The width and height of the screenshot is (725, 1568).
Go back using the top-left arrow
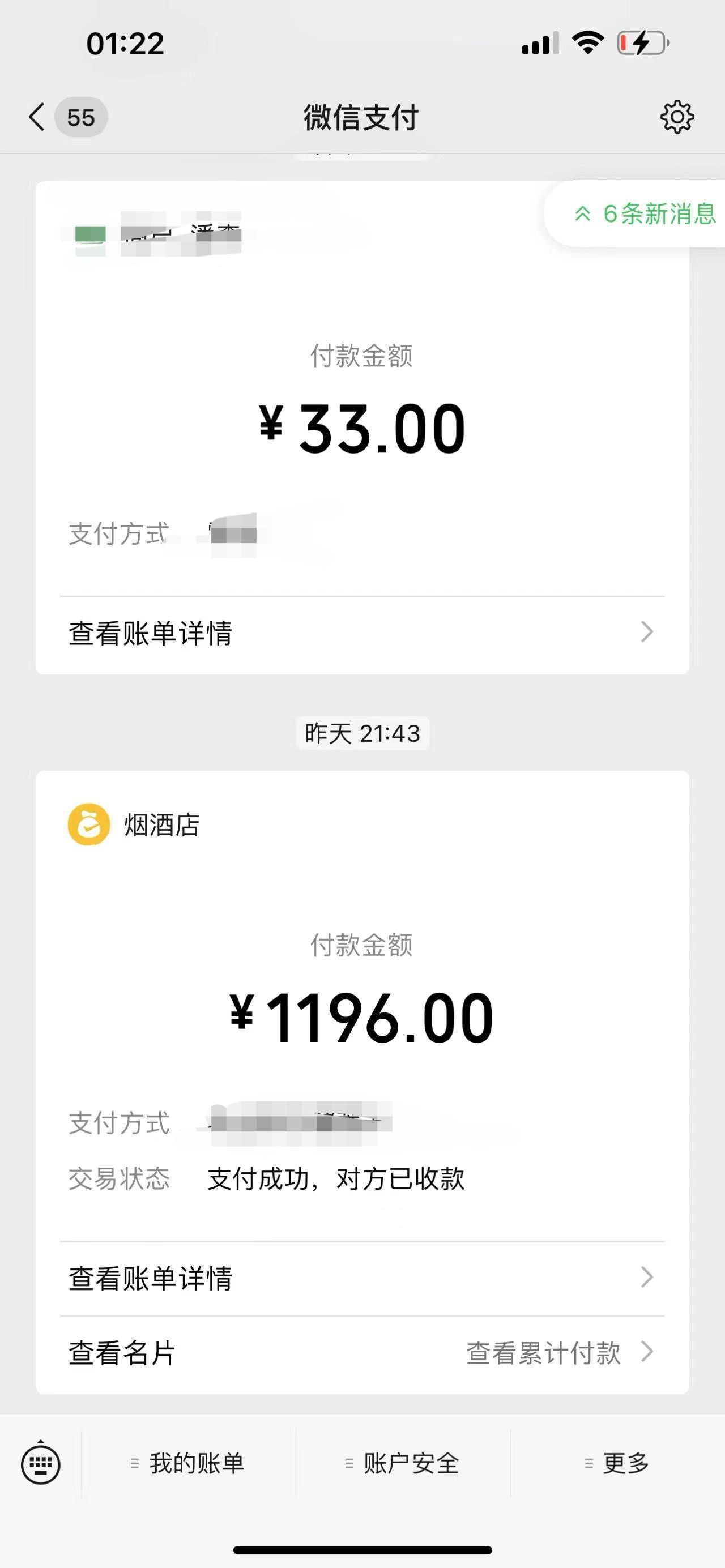(x=36, y=116)
